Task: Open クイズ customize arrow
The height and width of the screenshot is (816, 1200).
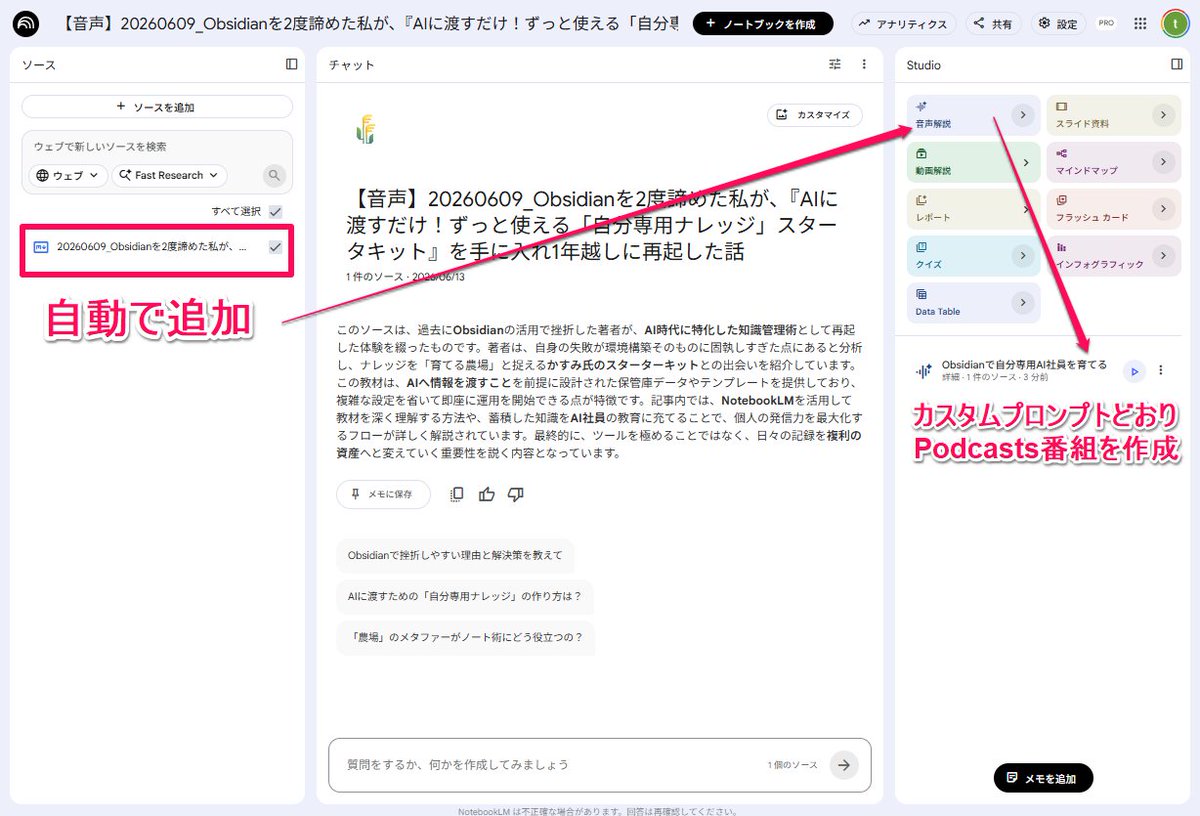Action: point(1022,256)
